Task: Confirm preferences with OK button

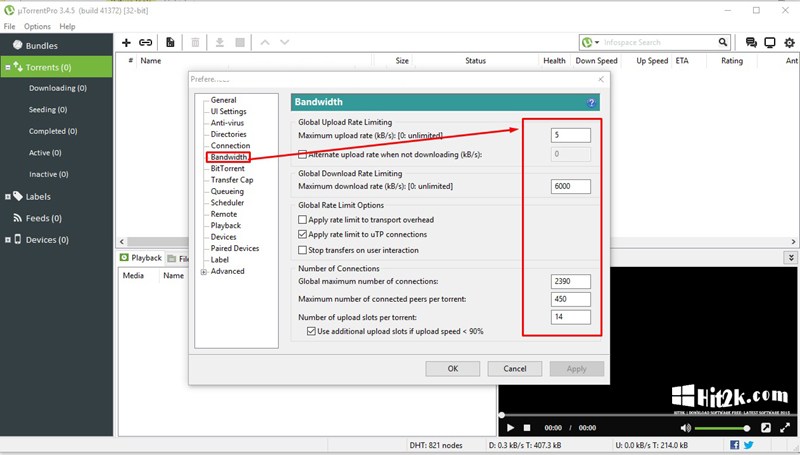Action: [453, 369]
